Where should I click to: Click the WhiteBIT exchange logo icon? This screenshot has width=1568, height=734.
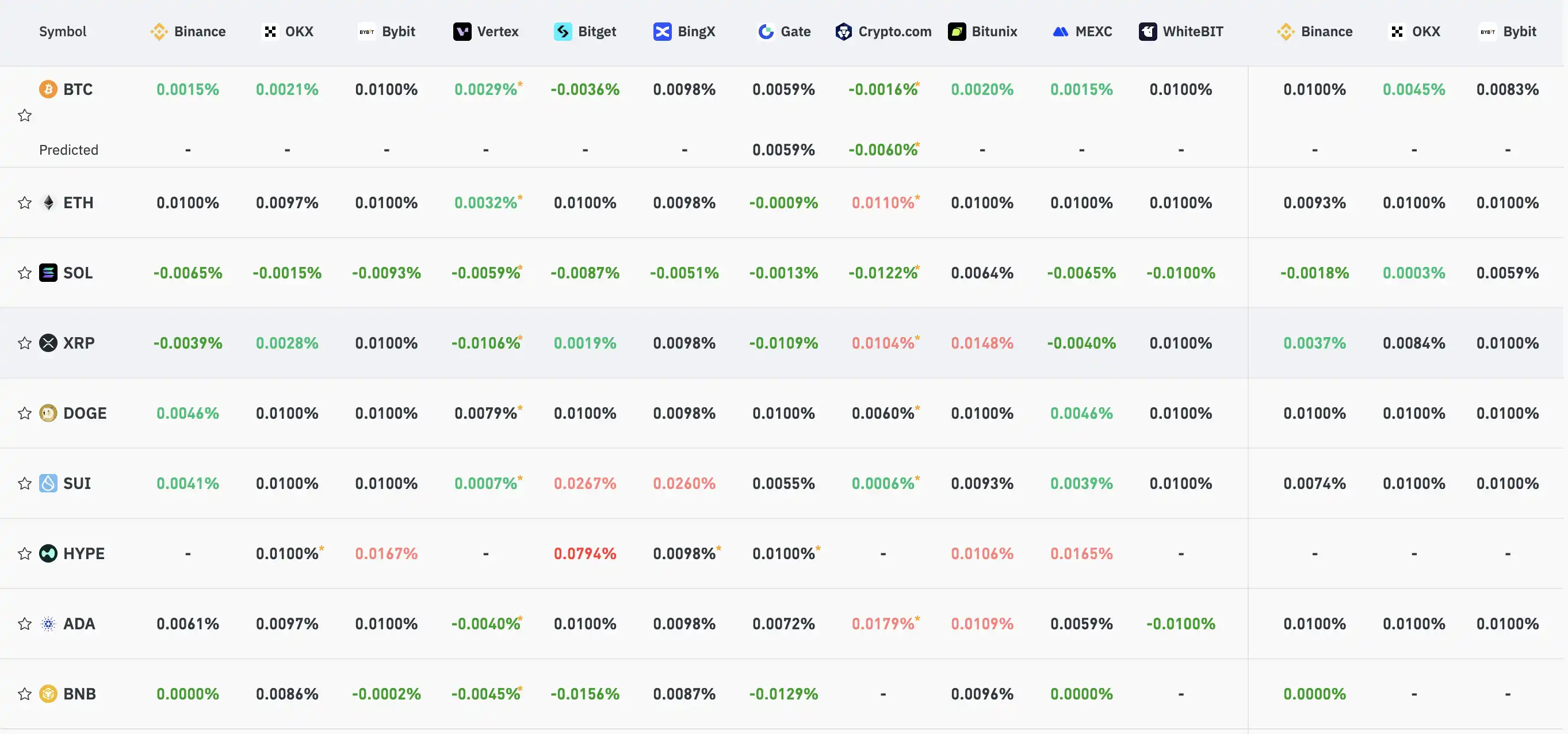[1148, 32]
